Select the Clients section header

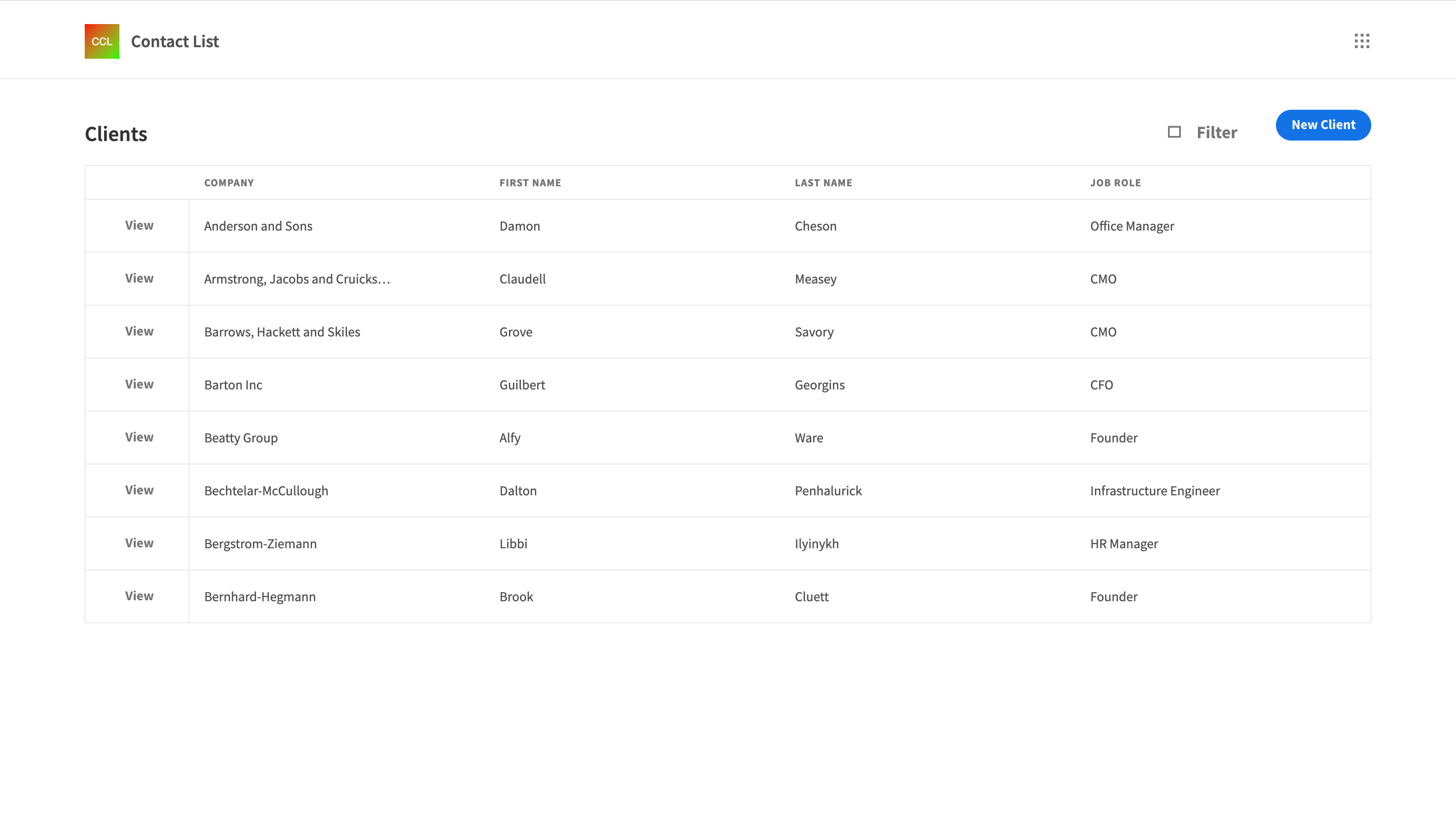pos(116,132)
